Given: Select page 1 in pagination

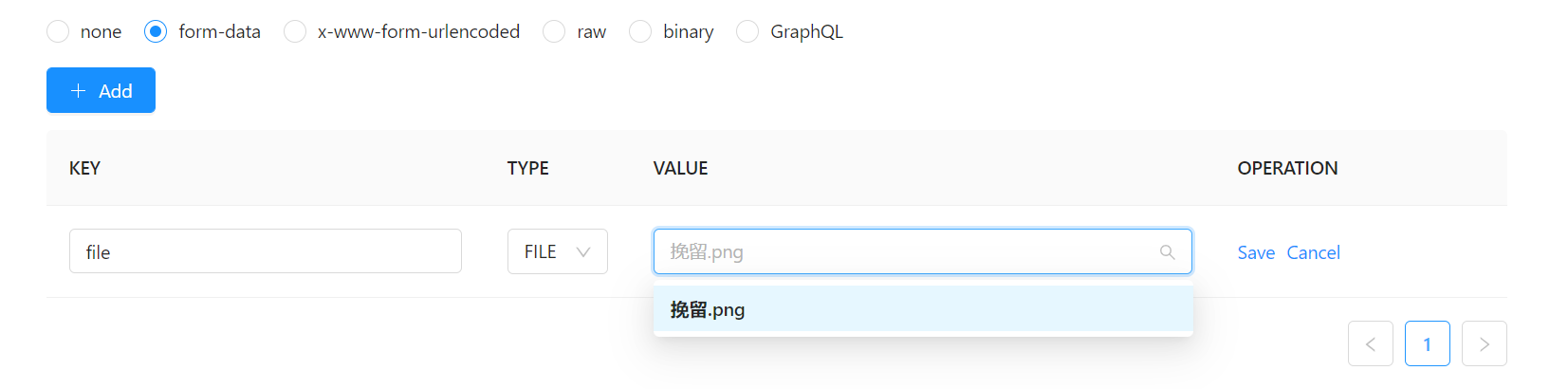Looking at the screenshot, I should [x=1427, y=343].
